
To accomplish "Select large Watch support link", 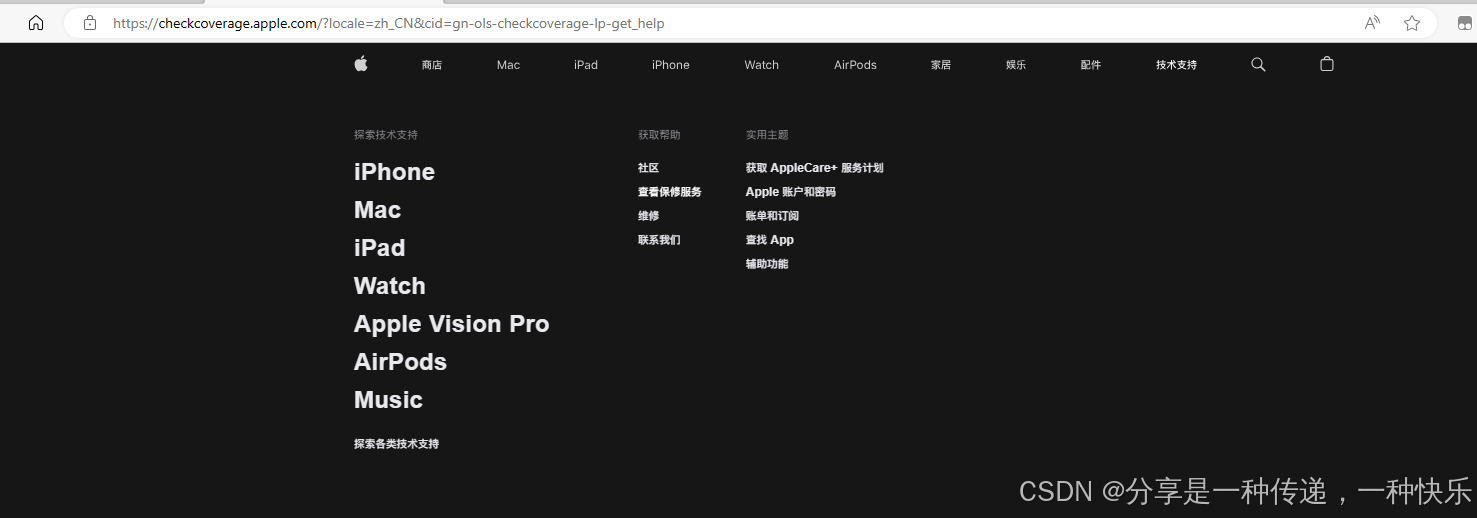I will [x=389, y=286].
